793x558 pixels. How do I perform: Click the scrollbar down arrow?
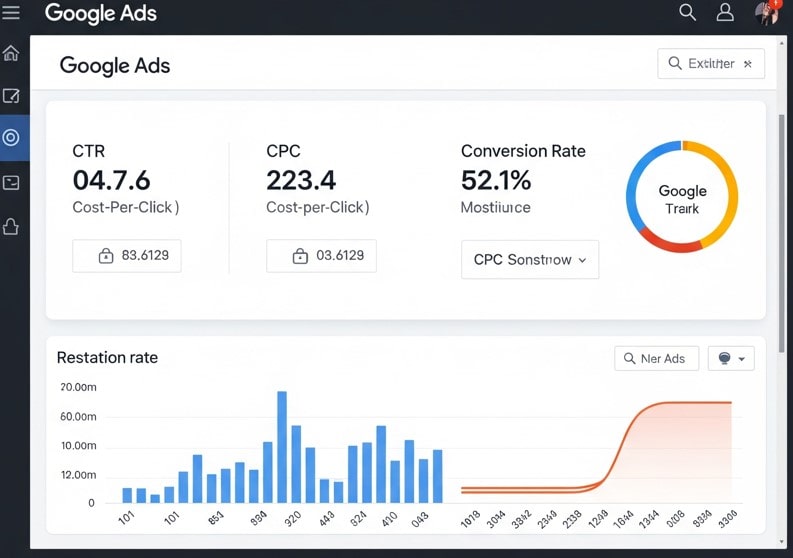pos(782,542)
